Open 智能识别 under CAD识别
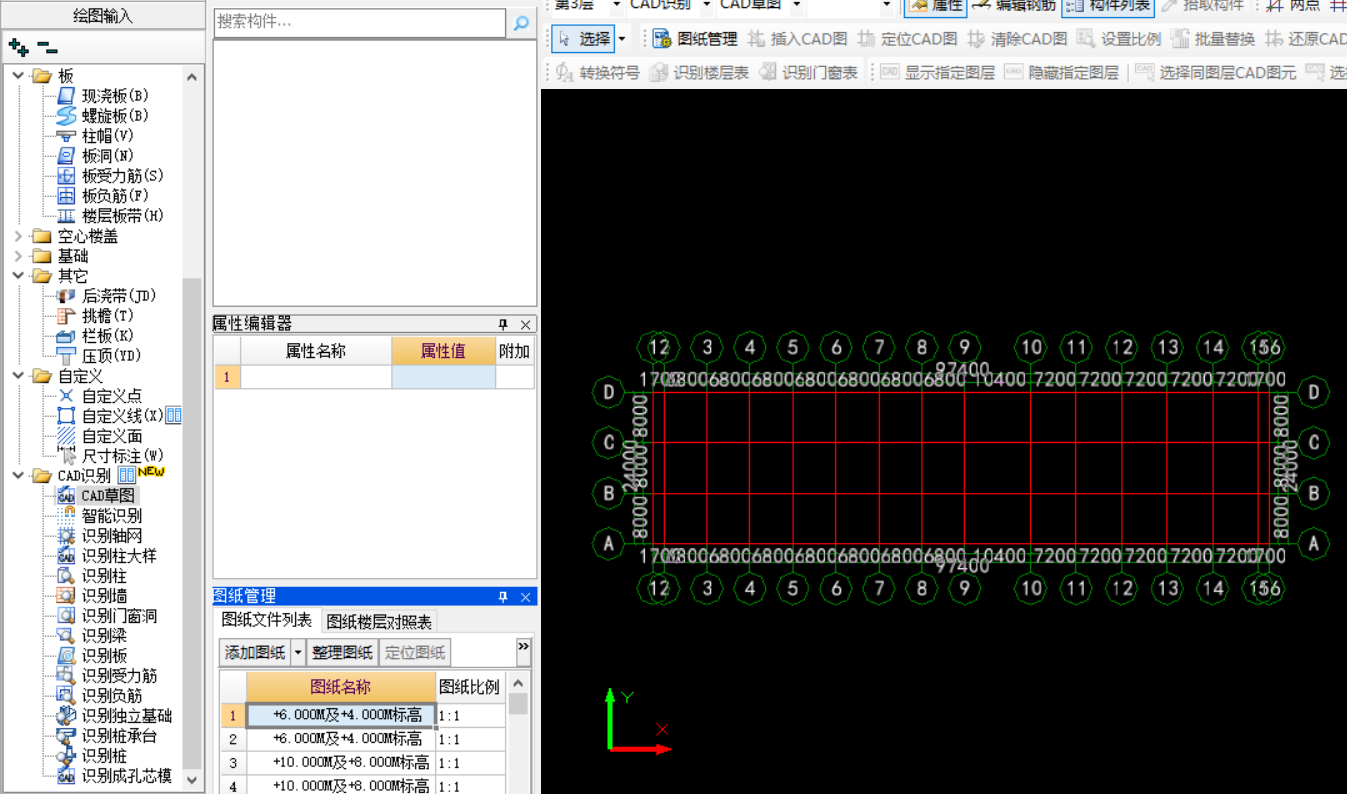Screen dimensions: 1347x794 click(112, 516)
